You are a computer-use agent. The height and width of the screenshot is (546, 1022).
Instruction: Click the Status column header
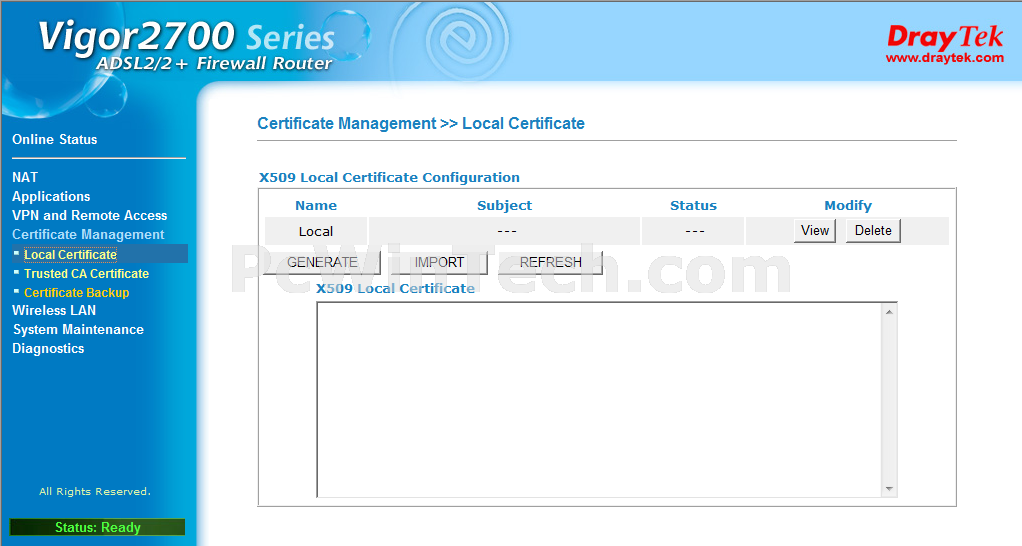pos(694,205)
